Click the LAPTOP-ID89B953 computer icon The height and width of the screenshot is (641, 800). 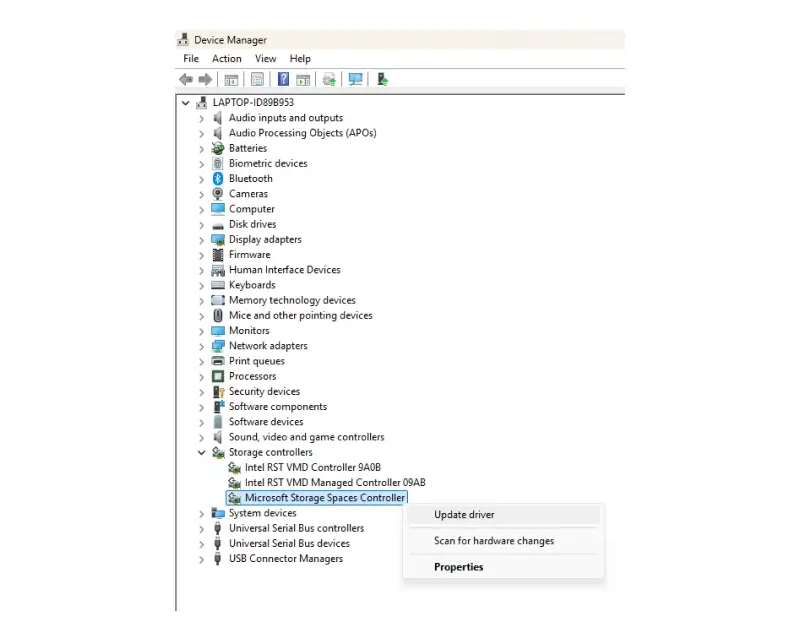[x=202, y=102]
